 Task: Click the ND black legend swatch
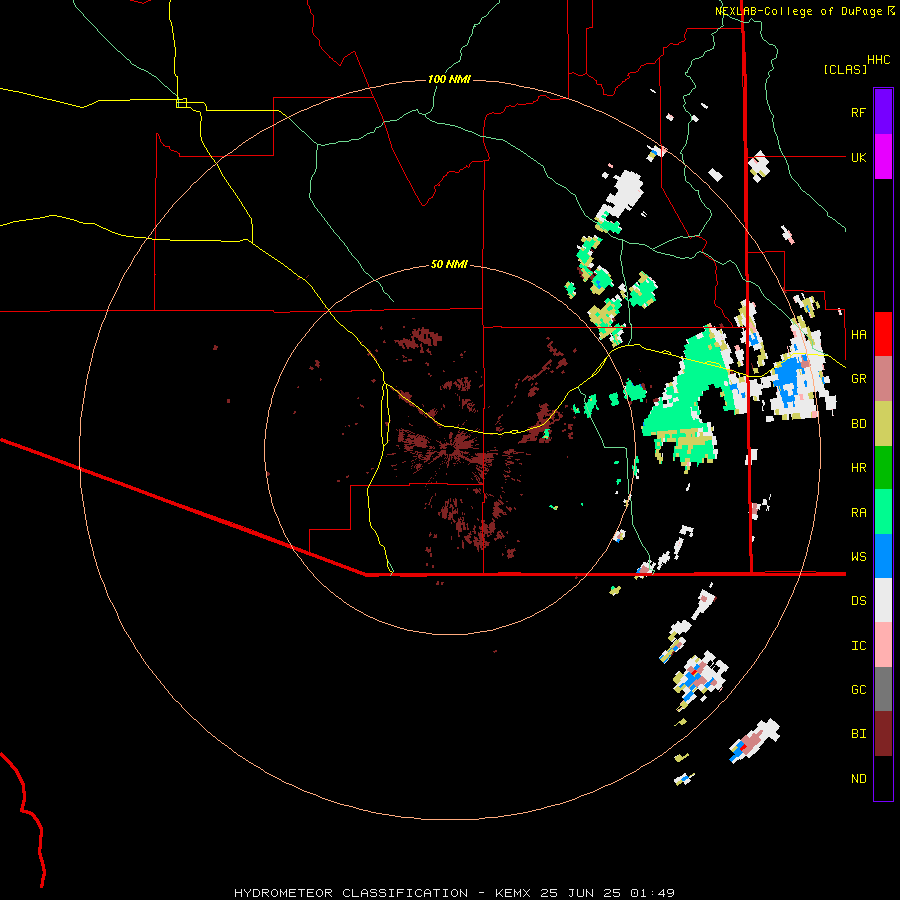pos(883,778)
